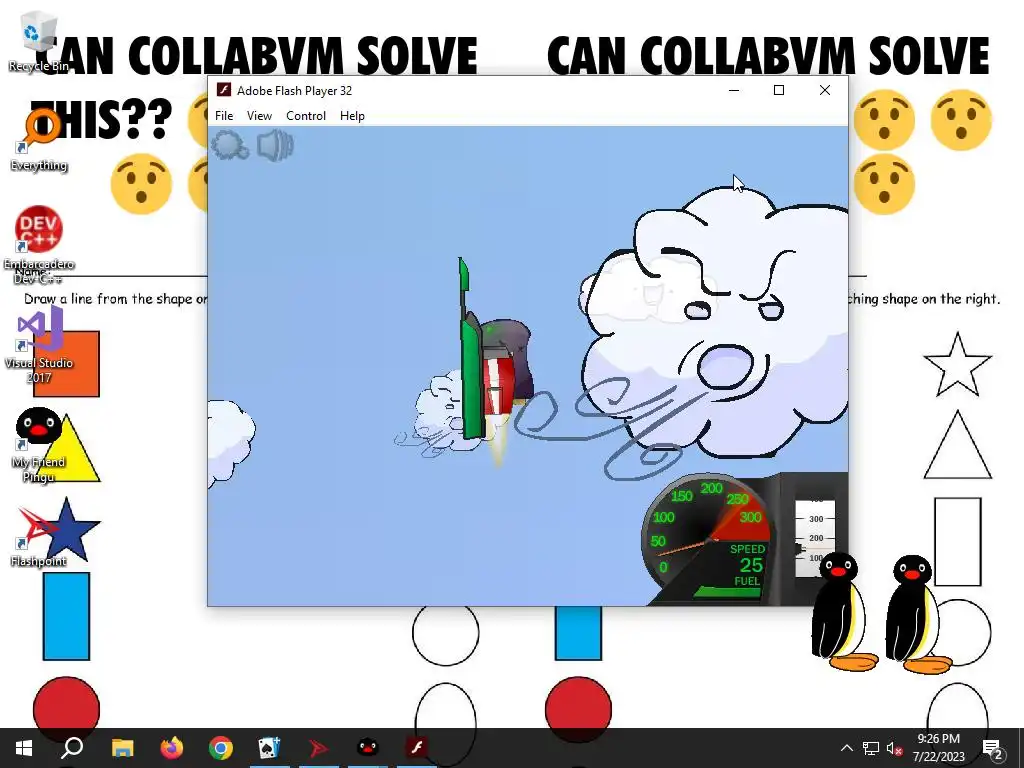Switch to Flashpoint in the taskbar

click(319, 748)
